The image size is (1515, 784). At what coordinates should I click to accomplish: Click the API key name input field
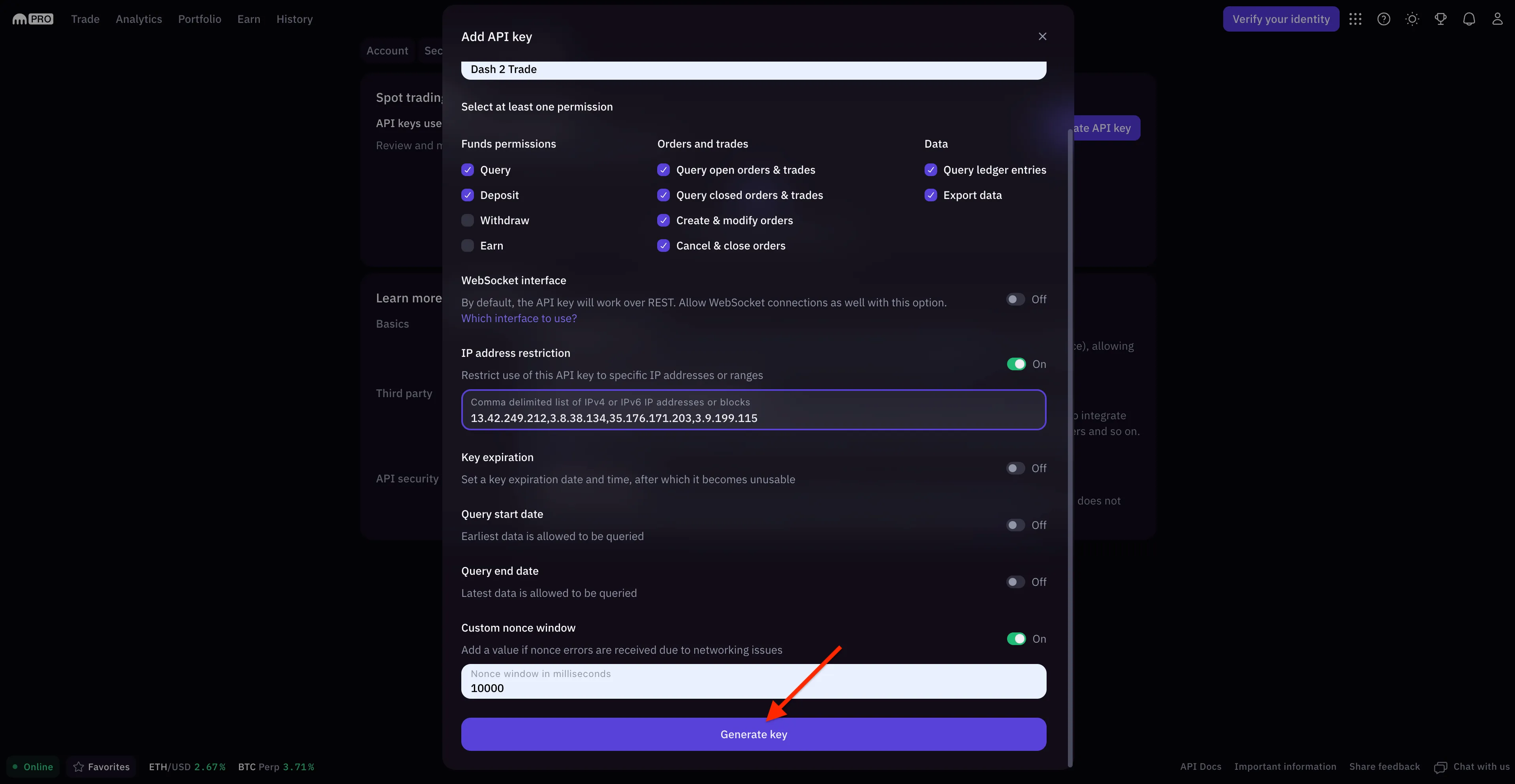tap(753, 68)
